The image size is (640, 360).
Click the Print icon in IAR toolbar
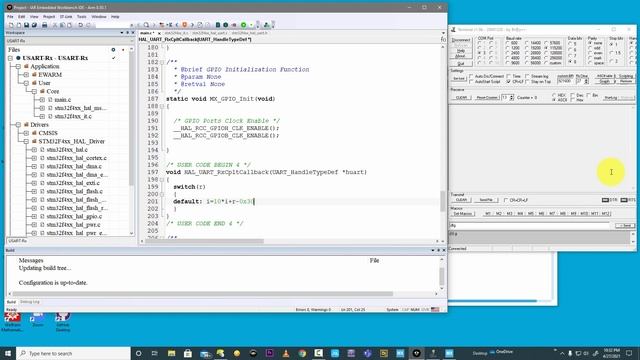44,25
